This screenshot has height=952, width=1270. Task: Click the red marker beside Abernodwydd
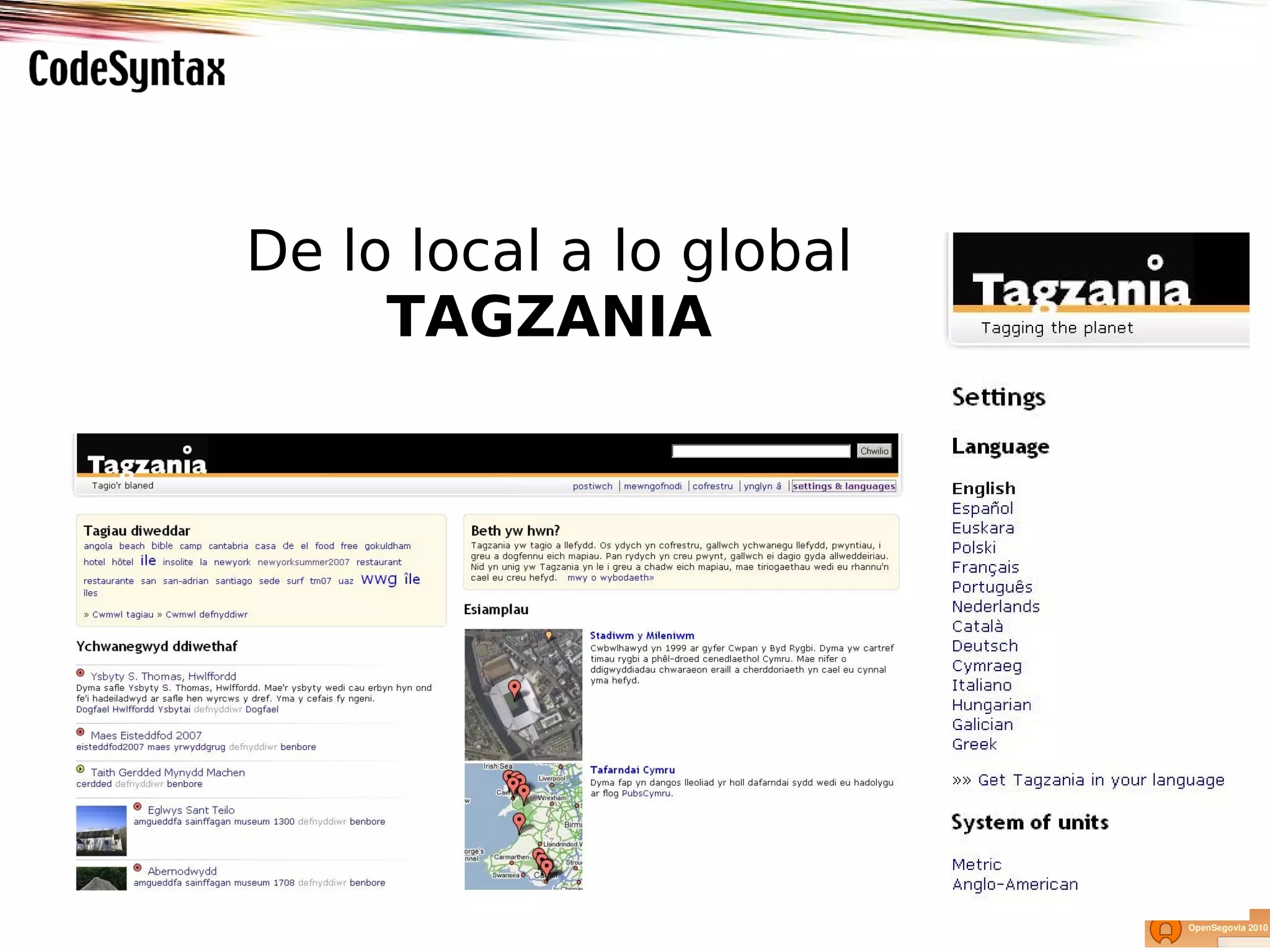(138, 868)
